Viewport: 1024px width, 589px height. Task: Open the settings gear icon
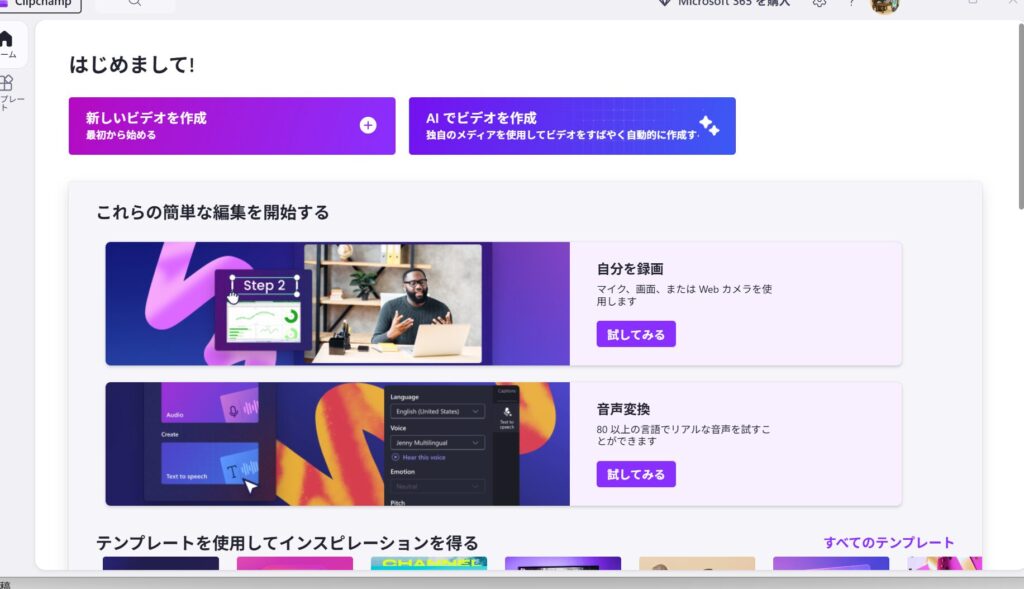pyautogui.click(x=820, y=5)
